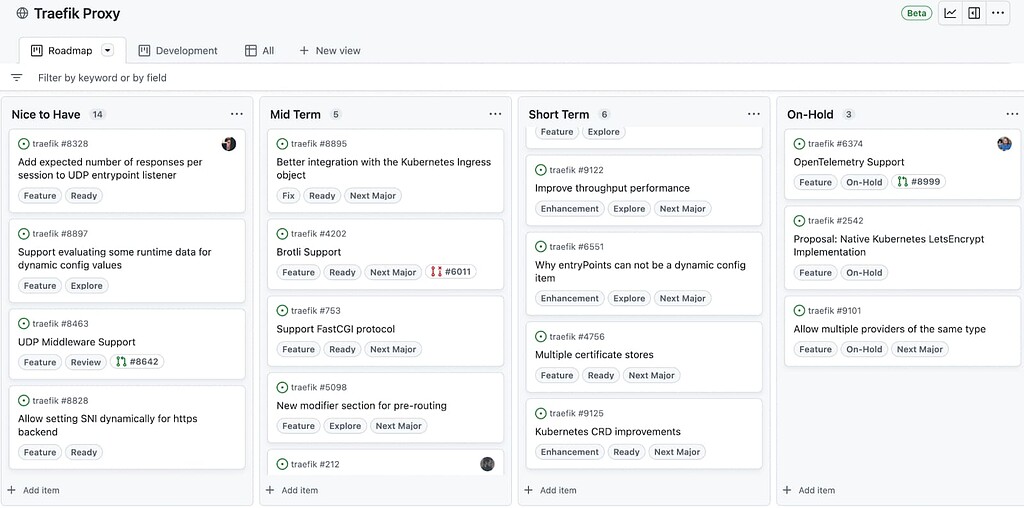Image resolution: width=1024 pixels, height=508 pixels.
Task: Add item to Short Term column
Action: tap(551, 490)
